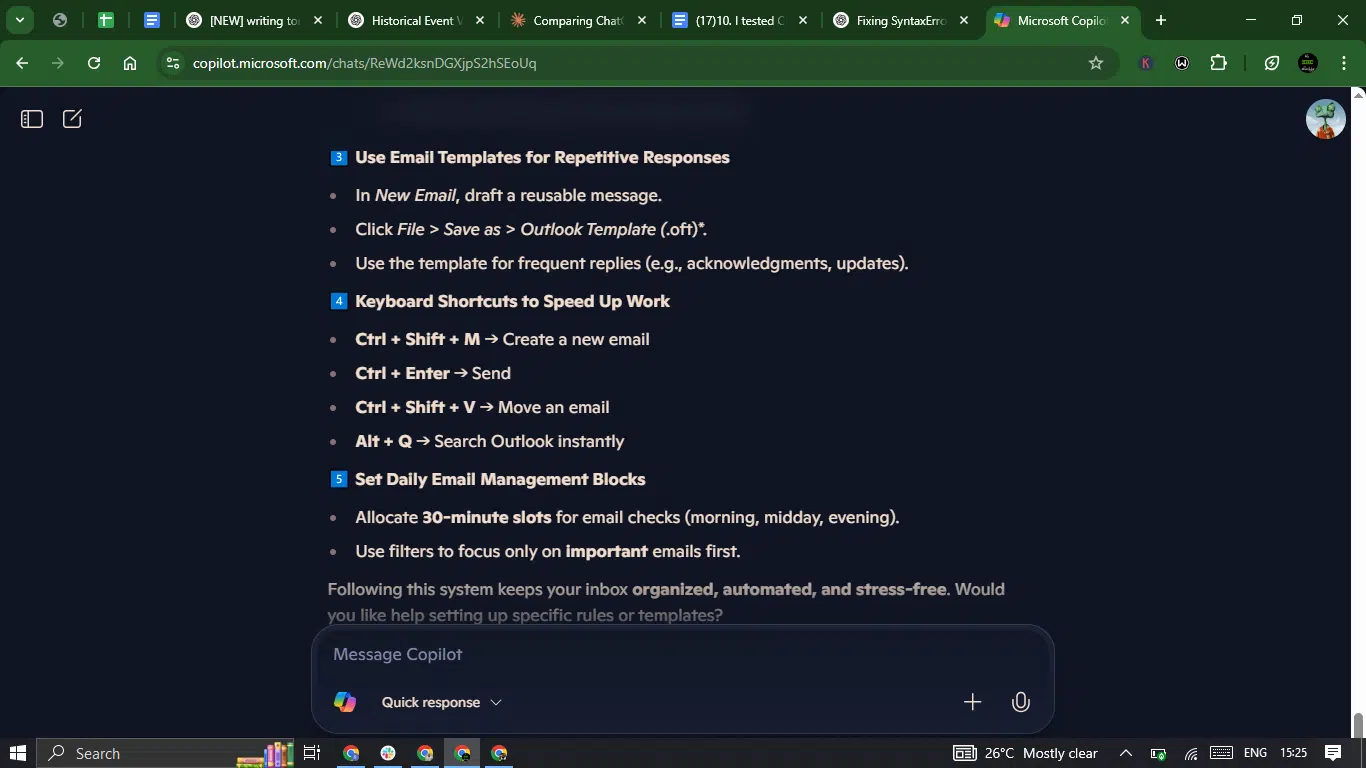The width and height of the screenshot is (1366, 768).
Task: Open the browser extensions puzzle icon
Action: 1218,63
